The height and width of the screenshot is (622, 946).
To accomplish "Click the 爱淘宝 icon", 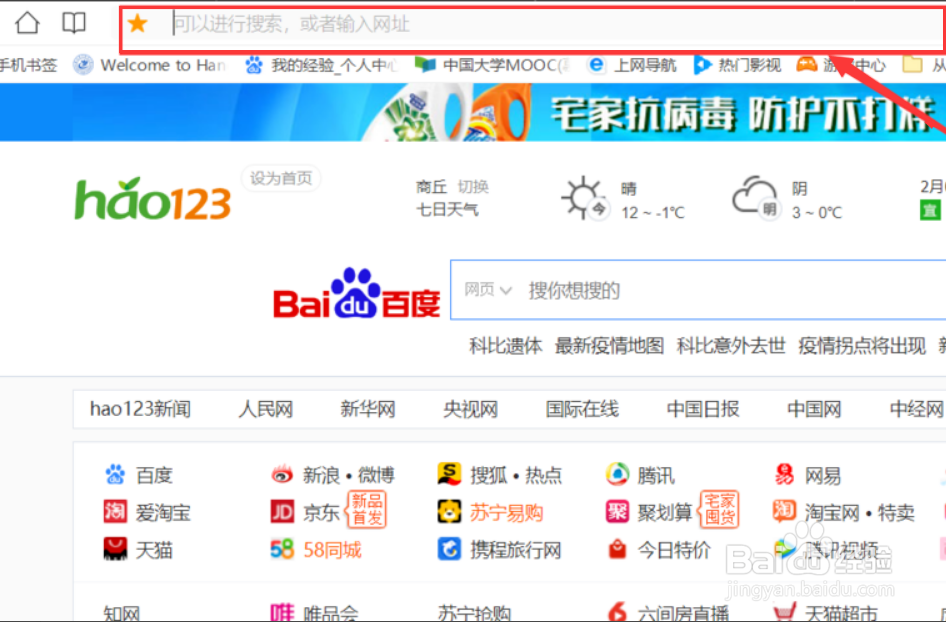I will pos(115,512).
